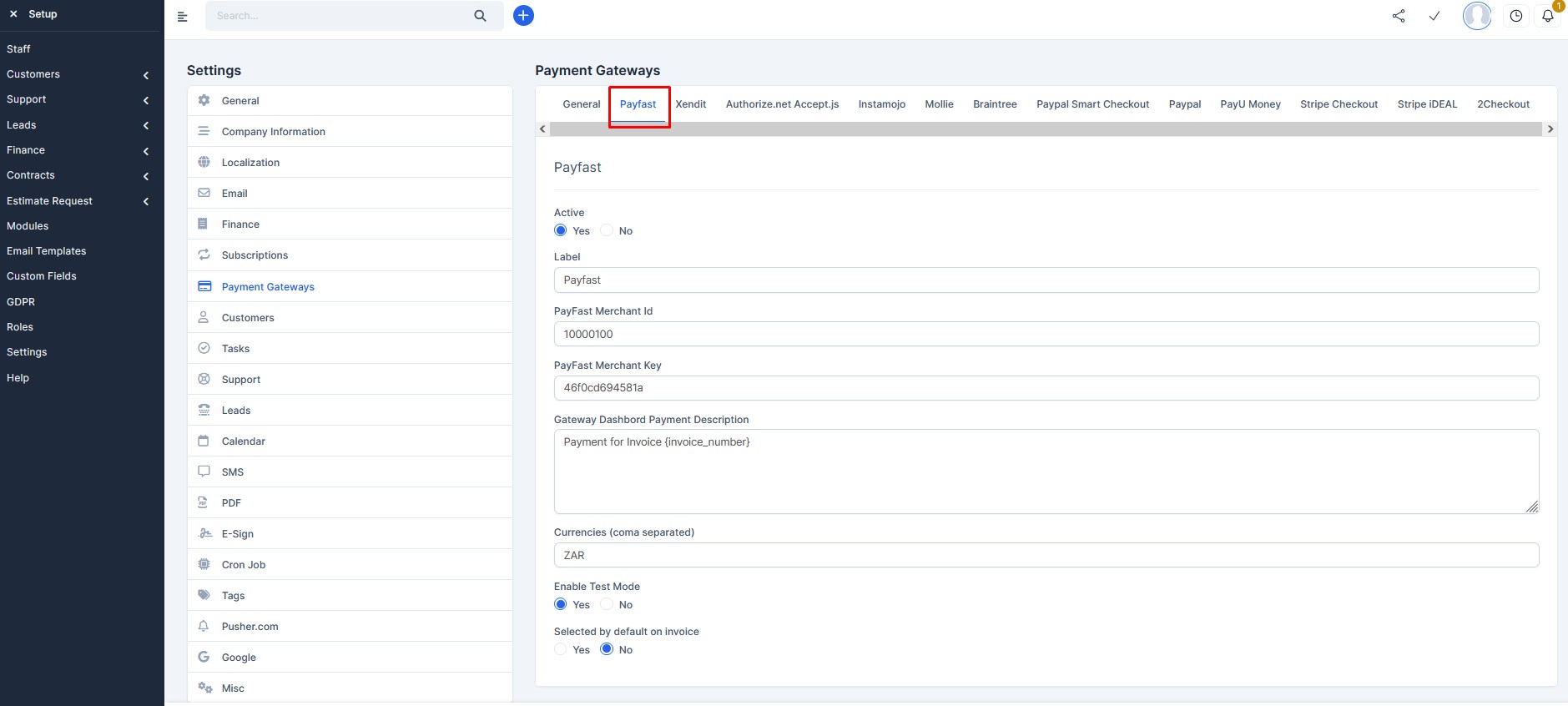This screenshot has height=706, width=1568.
Task: Close the Setup menu with X
Action: [13, 14]
